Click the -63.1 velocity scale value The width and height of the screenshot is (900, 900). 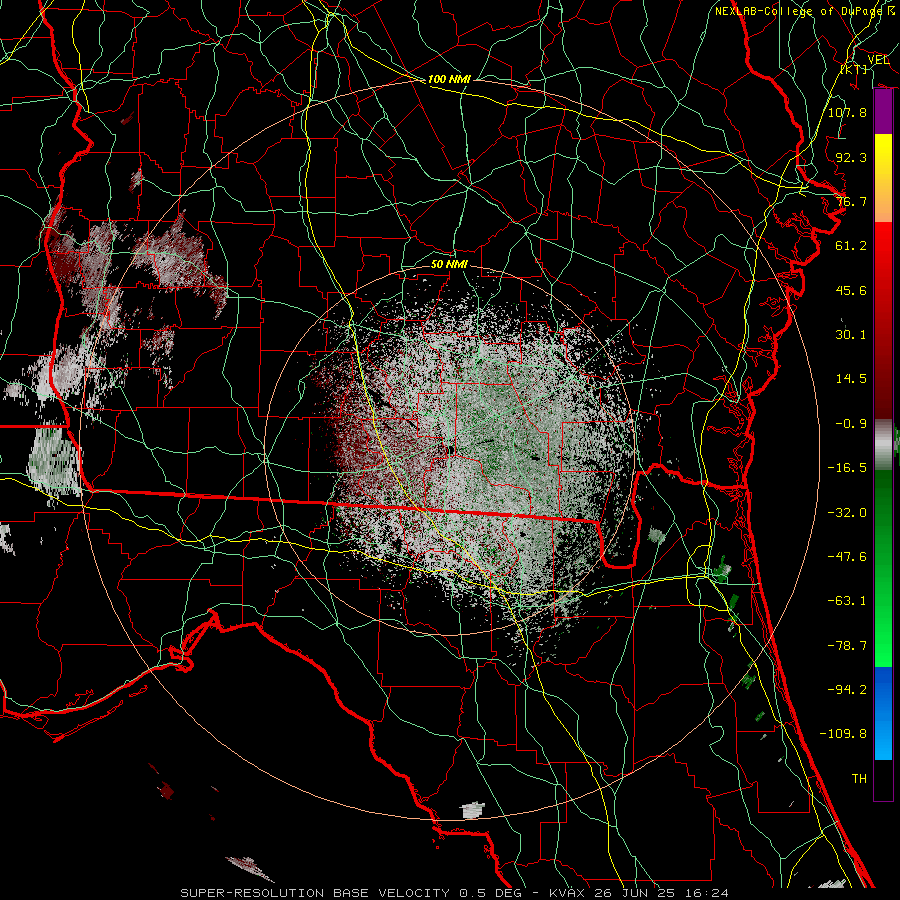[x=847, y=601]
